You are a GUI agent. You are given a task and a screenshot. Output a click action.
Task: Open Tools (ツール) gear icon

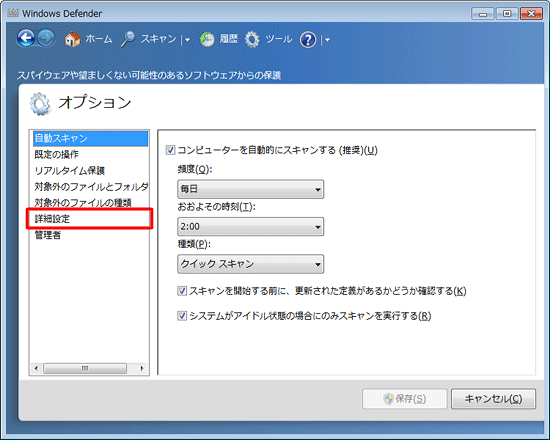tap(252, 39)
